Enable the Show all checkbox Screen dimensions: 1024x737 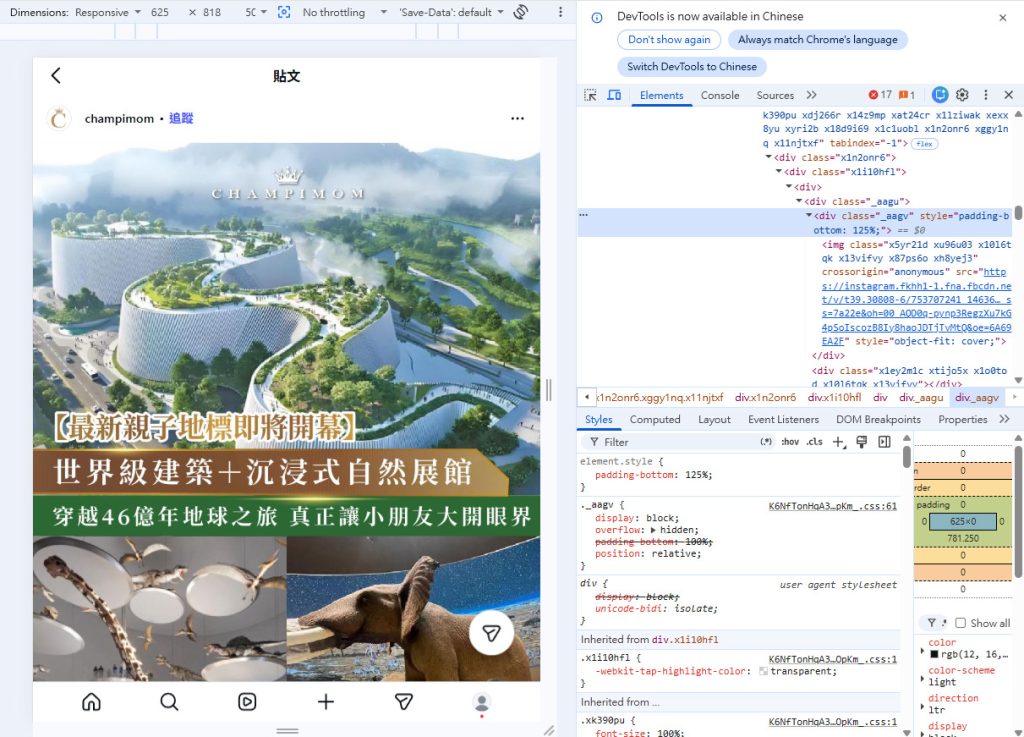pos(960,623)
